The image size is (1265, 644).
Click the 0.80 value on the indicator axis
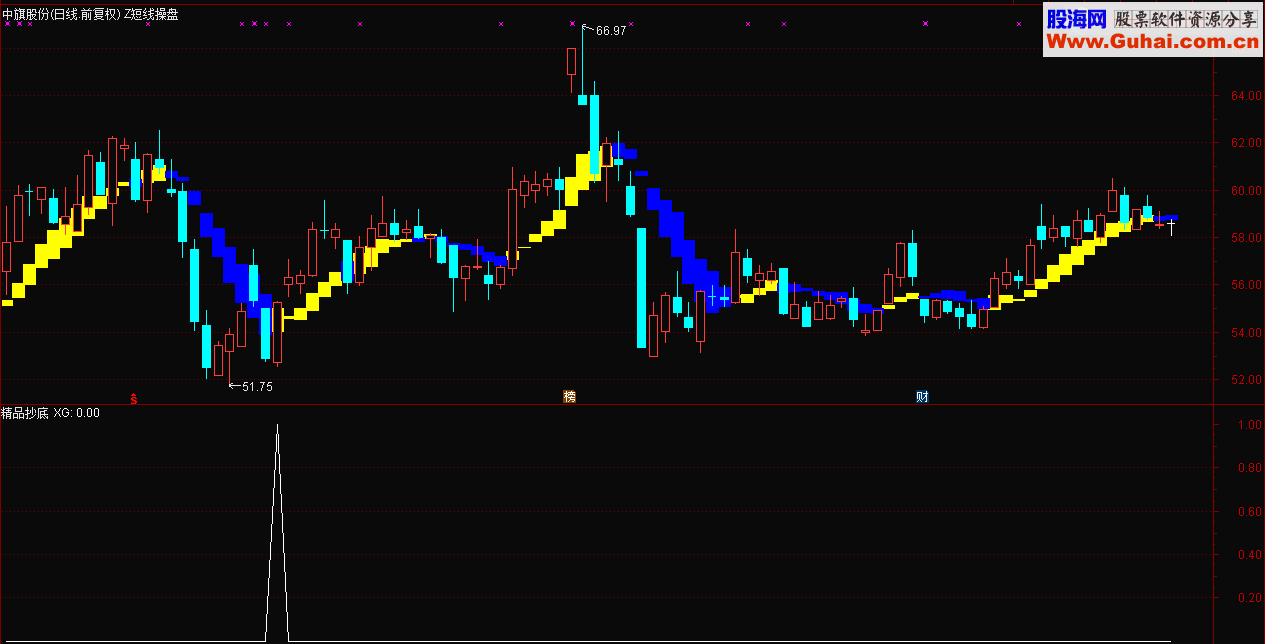click(x=1249, y=467)
